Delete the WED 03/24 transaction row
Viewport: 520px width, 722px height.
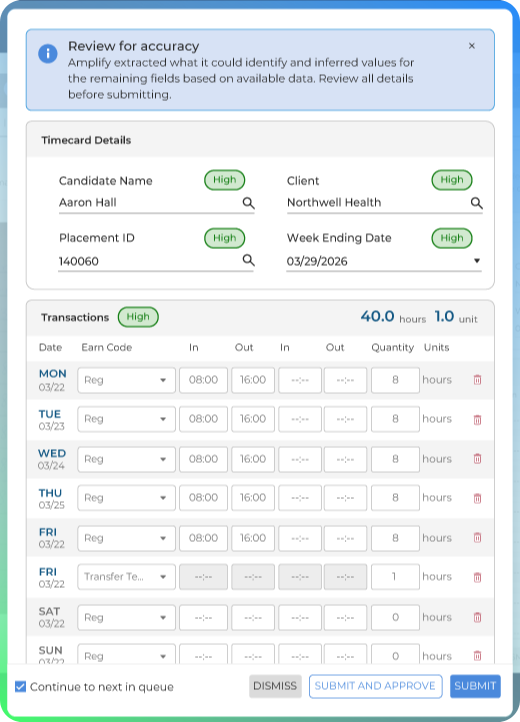[x=477, y=459]
